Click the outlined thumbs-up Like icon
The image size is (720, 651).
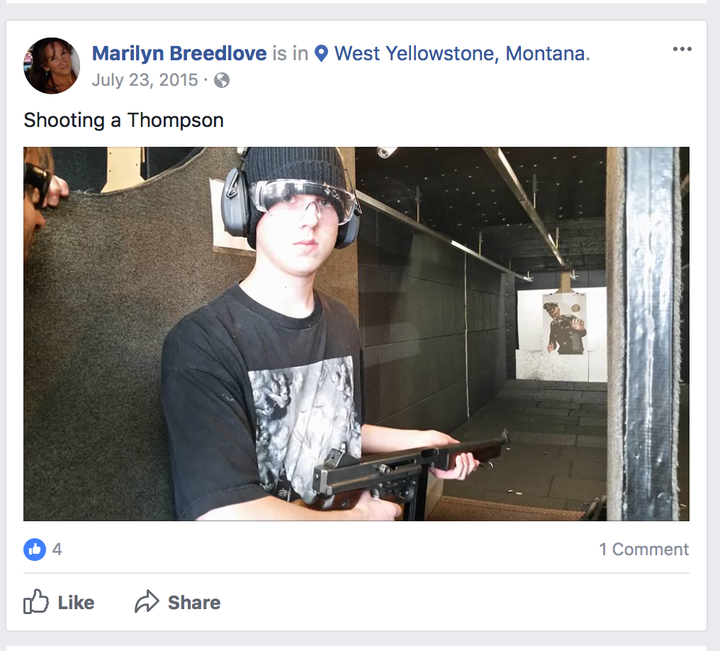click(x=36, y=601)
